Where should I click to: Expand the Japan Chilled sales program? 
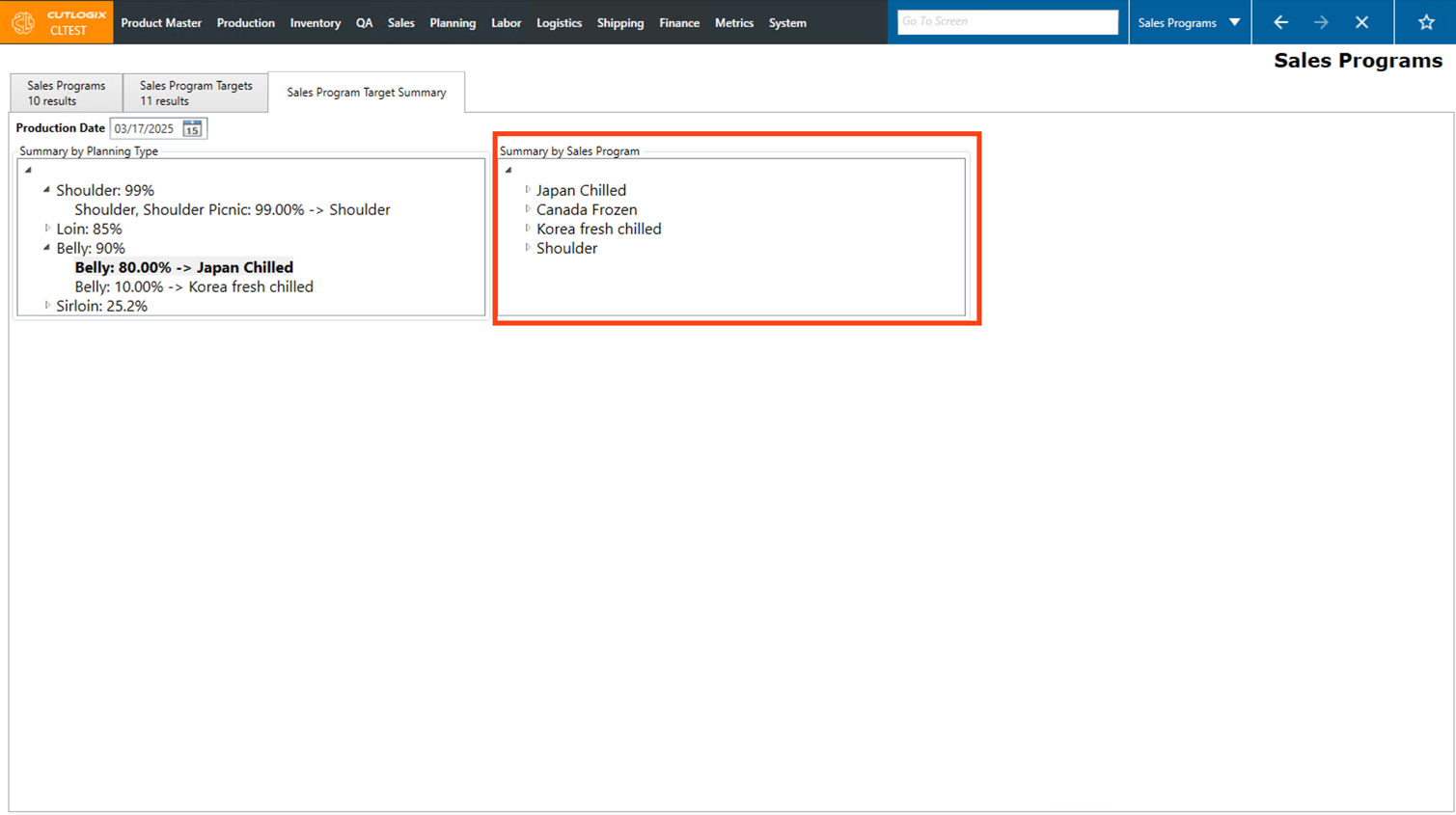coord(528,190)
